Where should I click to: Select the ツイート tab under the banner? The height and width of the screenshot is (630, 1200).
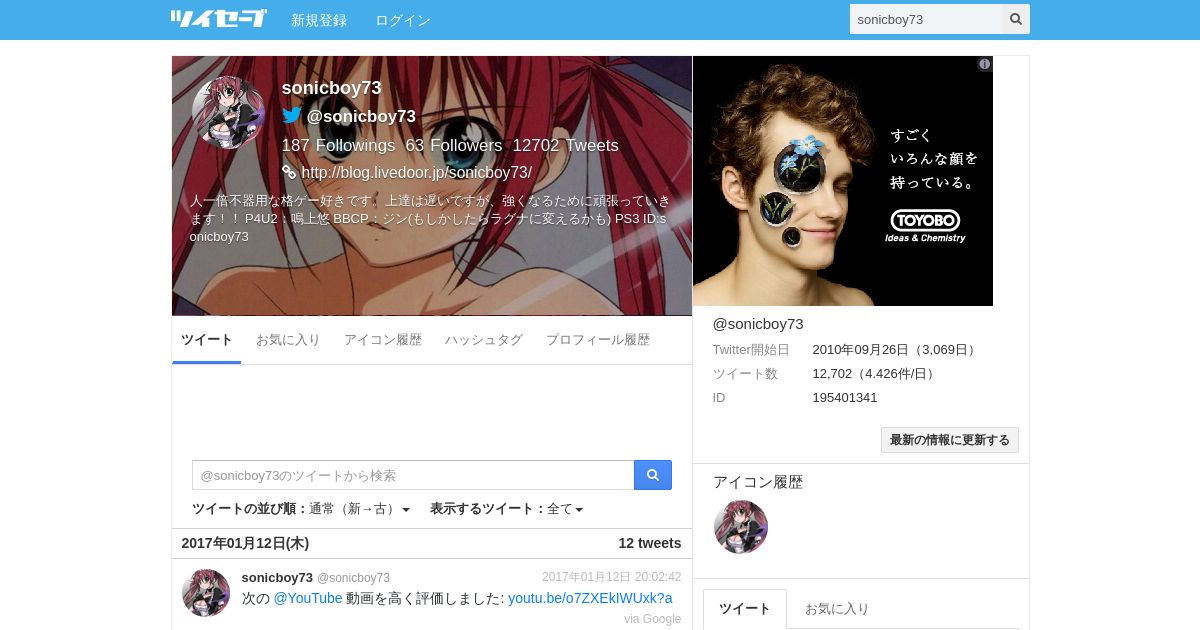[x=207, y=340]
